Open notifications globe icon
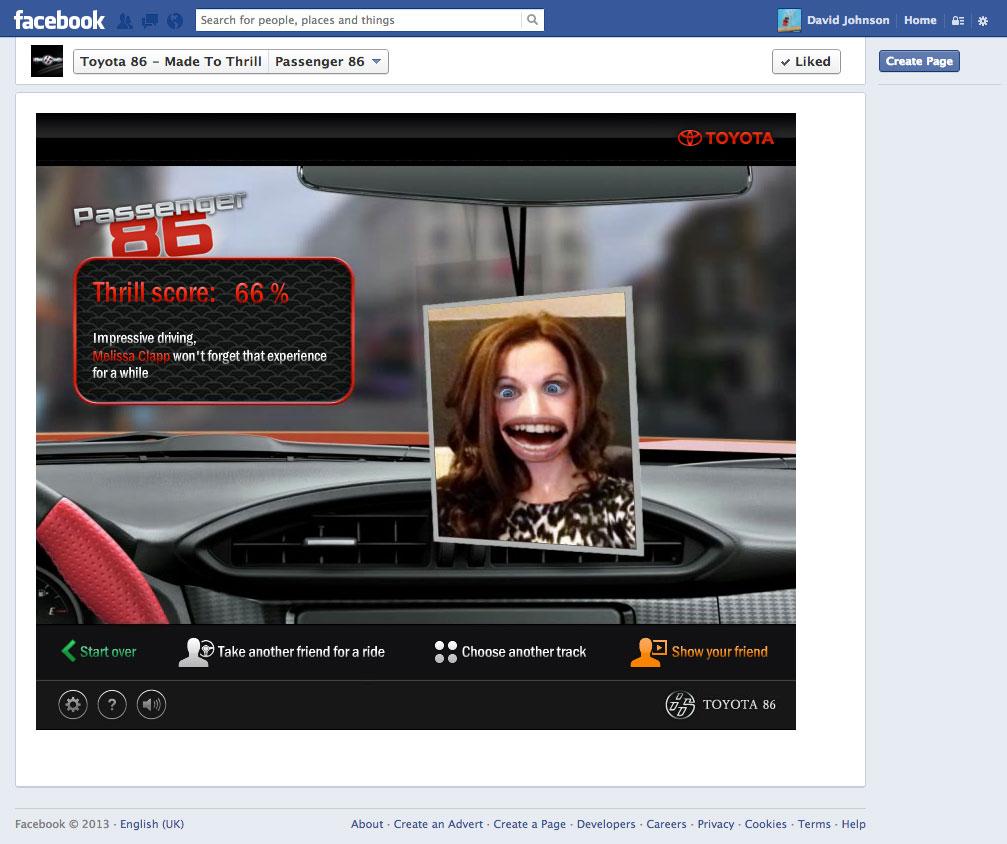Image resolution: width=1007 pixels, height=844 pixels. coord(175,21)
